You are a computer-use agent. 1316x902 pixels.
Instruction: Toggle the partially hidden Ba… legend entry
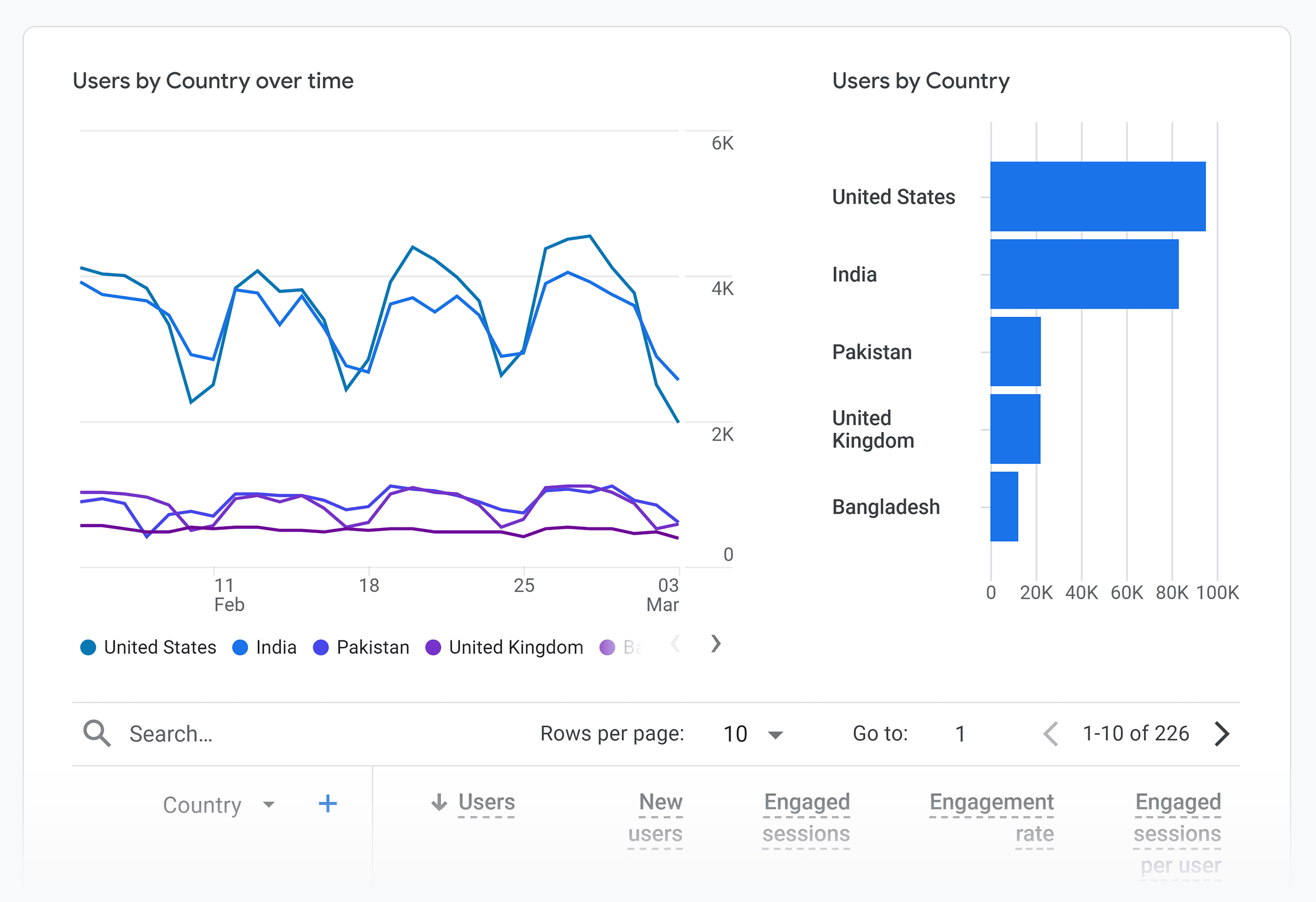point(621,647)
